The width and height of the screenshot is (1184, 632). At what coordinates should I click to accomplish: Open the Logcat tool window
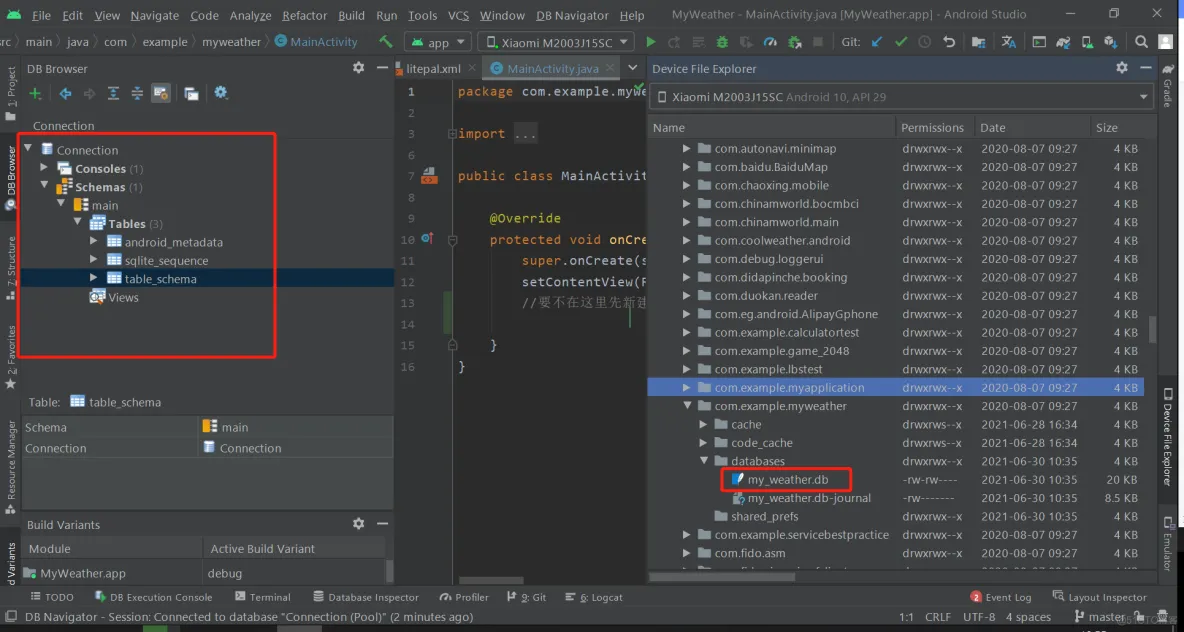pyautogui.click(x=594, y=597)
